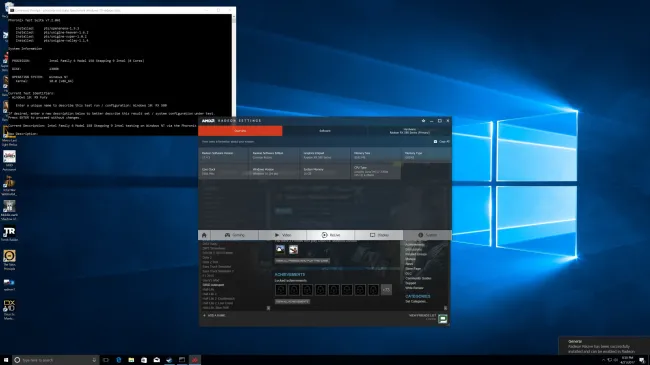This screenshot has width=650, height=365.
Task: Switch to Radeon Settings from the taskbar
Action: tap(195, 360)
